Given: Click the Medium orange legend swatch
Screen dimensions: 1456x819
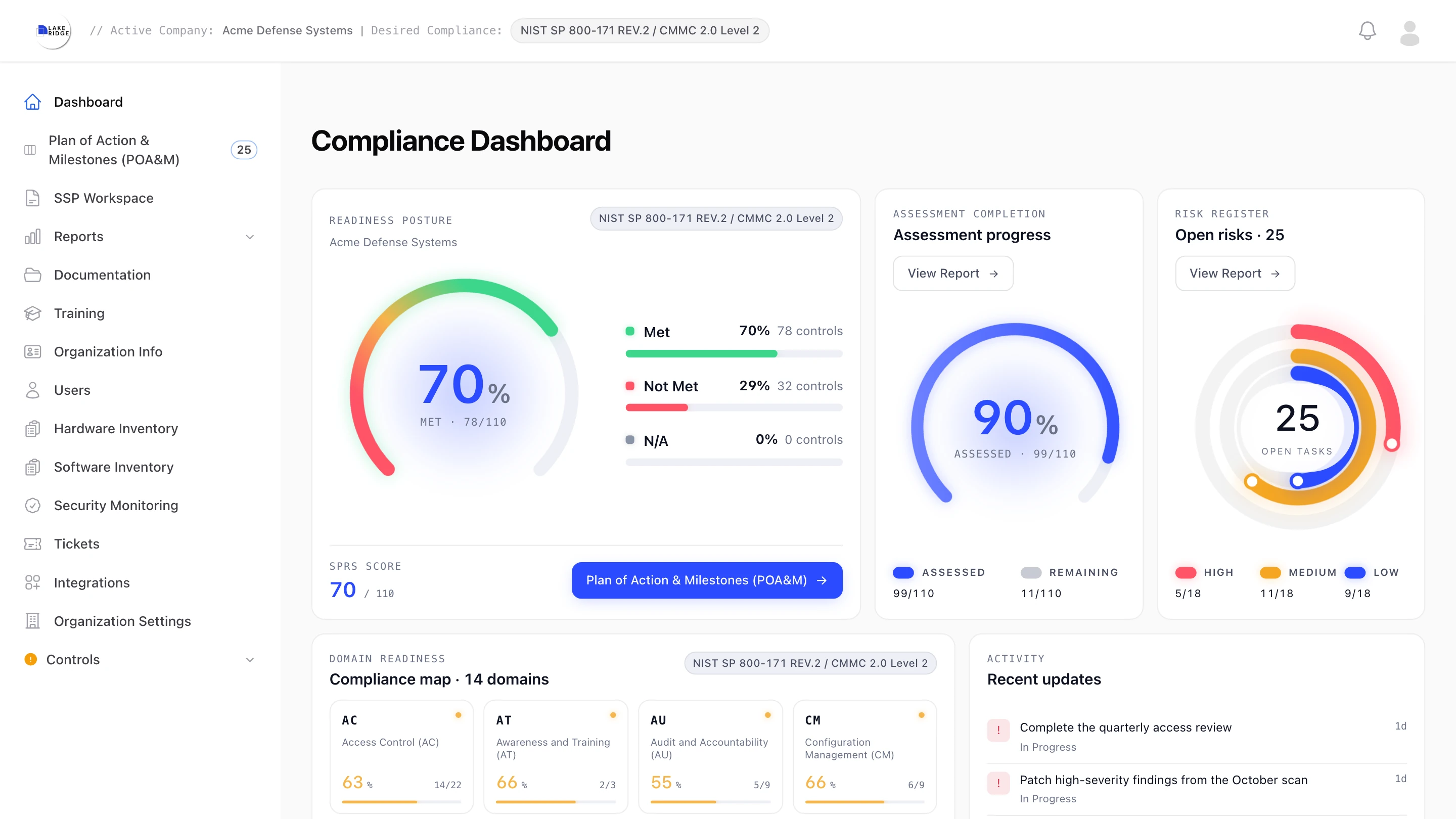Looking at the screenshot, I should coord(1270,572).
